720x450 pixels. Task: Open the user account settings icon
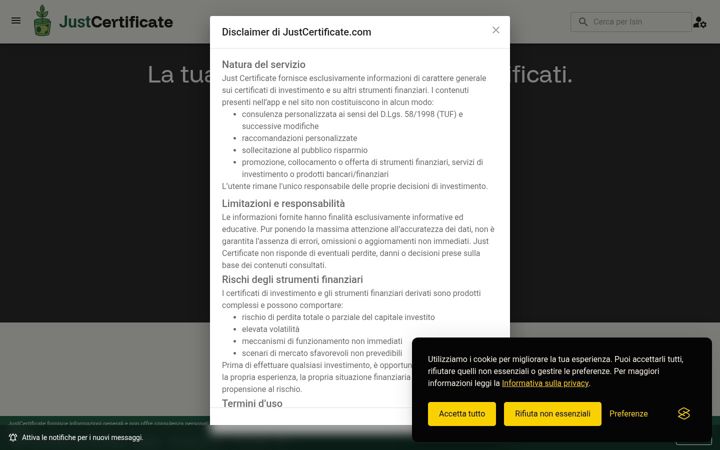[x=700, y=22]
